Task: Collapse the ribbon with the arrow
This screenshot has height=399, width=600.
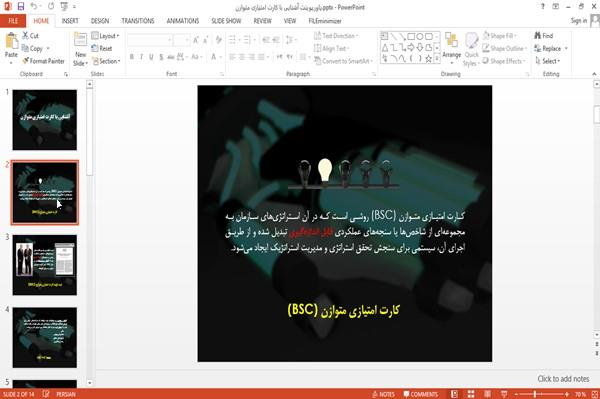Action: pyautogui.click(x=594, y=74)
